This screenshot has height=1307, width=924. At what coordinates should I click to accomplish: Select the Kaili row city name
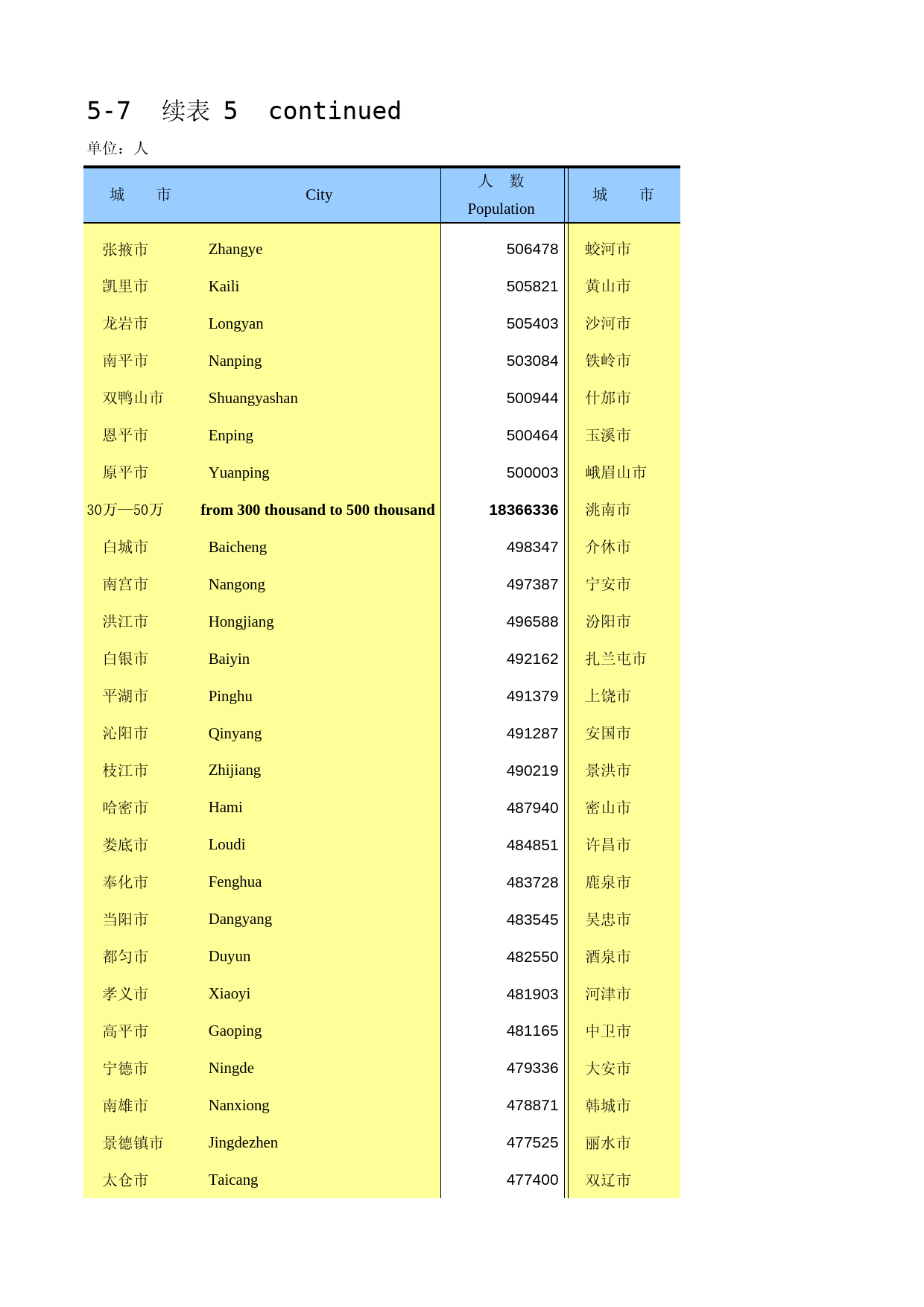tap(224, 286)
